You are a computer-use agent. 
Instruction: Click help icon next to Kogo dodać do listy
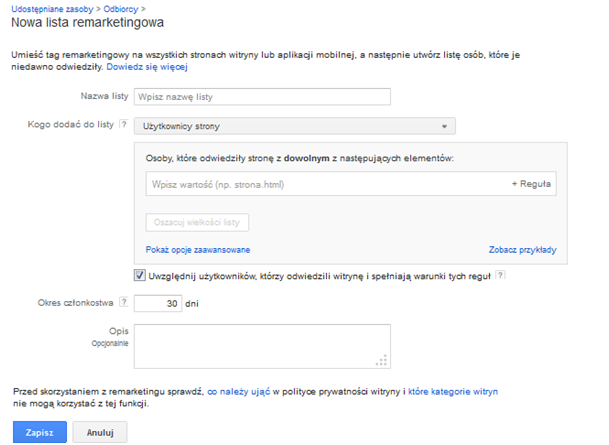(123, 126)
